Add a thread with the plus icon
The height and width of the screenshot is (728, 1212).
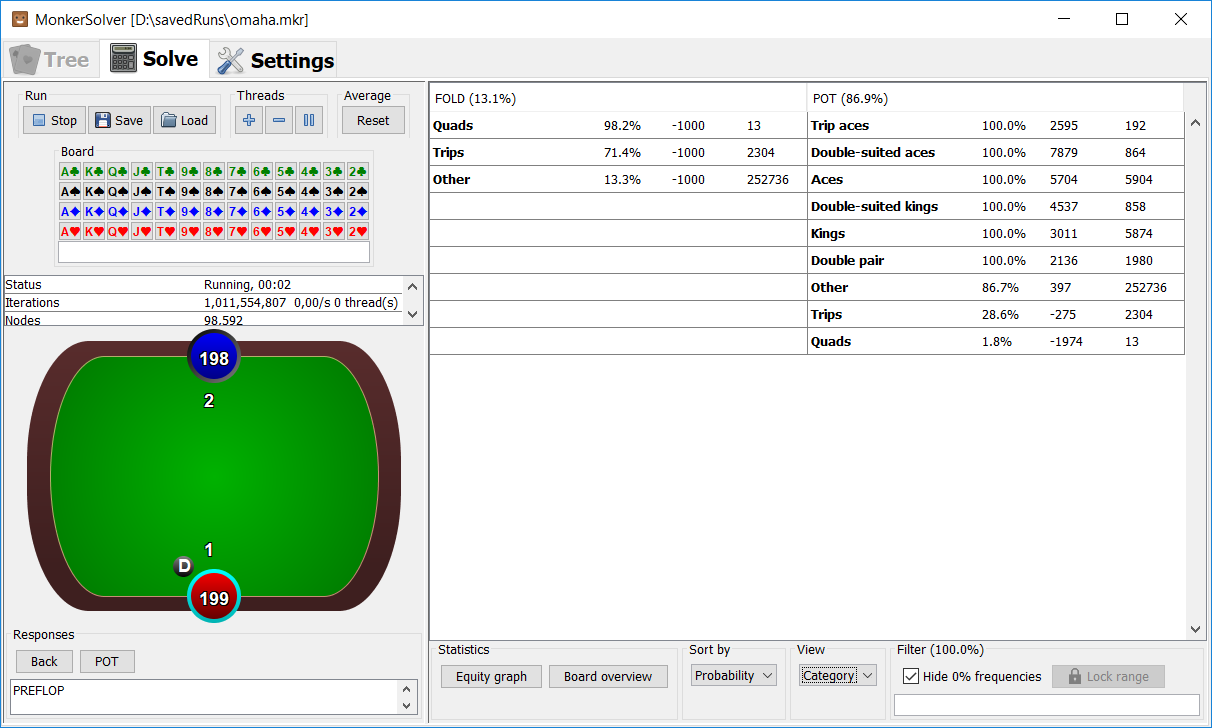249,120
